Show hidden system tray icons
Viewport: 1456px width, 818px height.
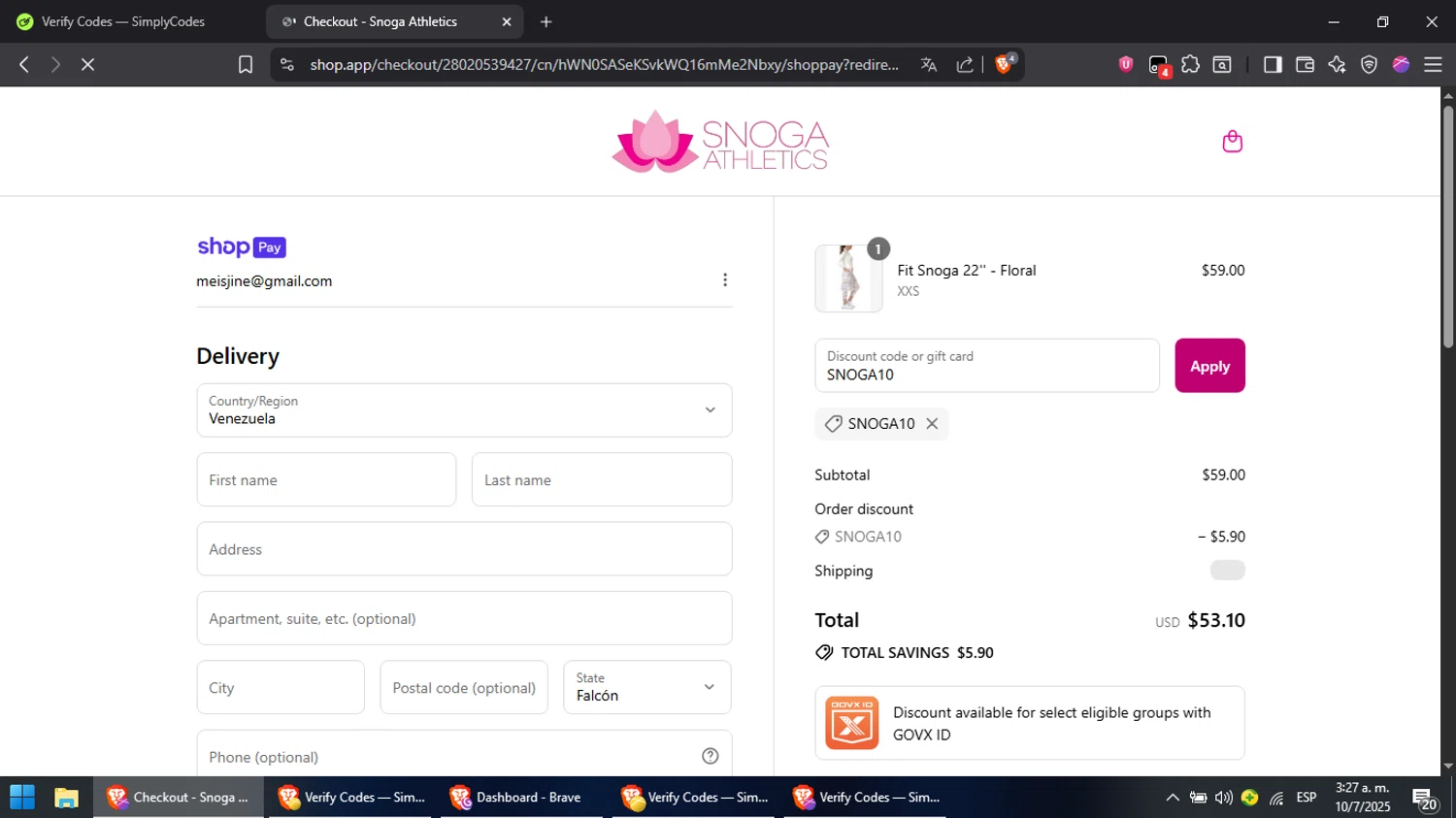click(1173, 798)
